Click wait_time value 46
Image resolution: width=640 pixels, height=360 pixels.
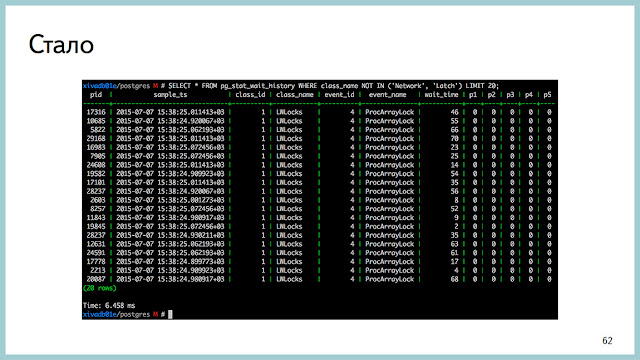[455, 112]
